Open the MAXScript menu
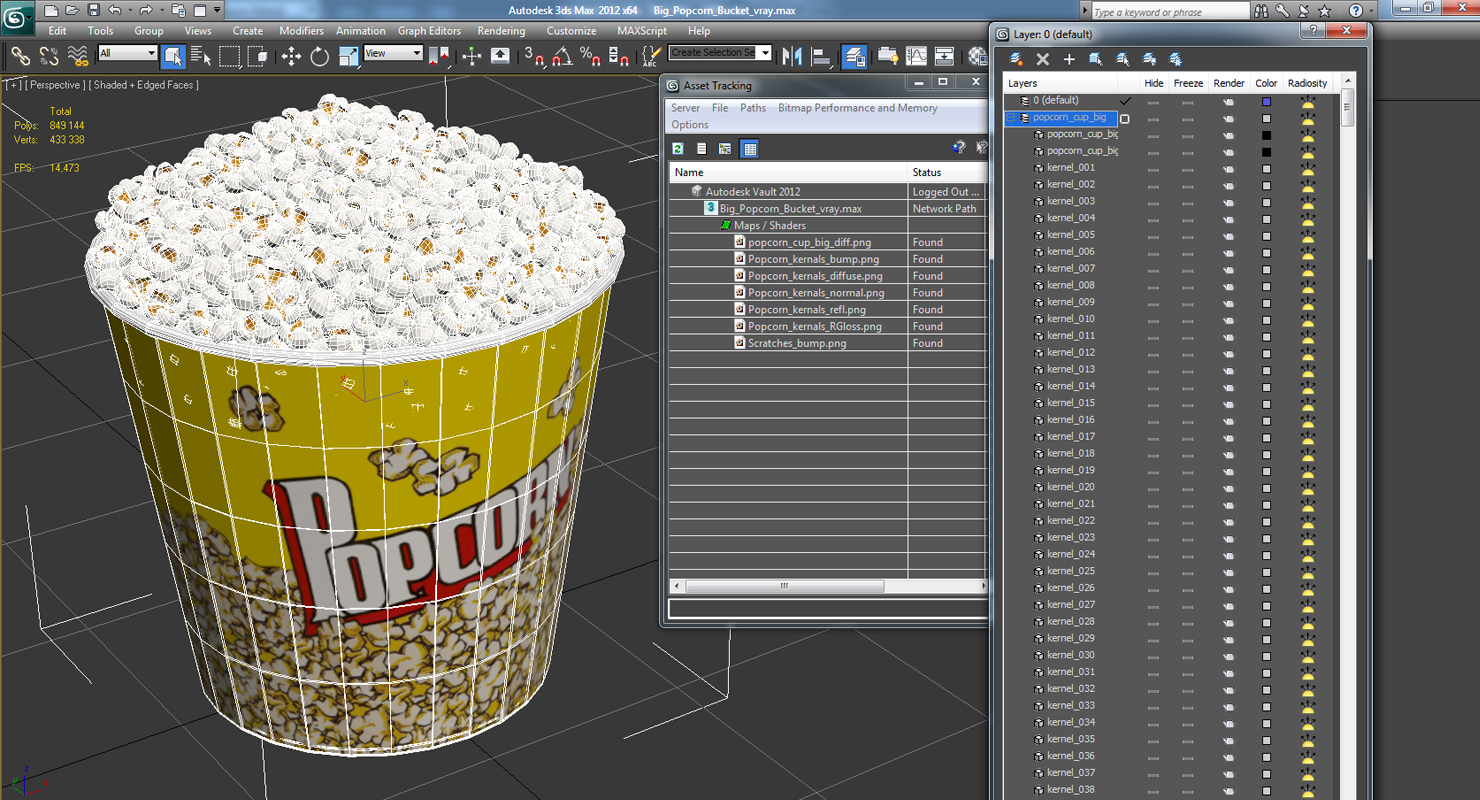The image size is (1480, 800). 642,31
